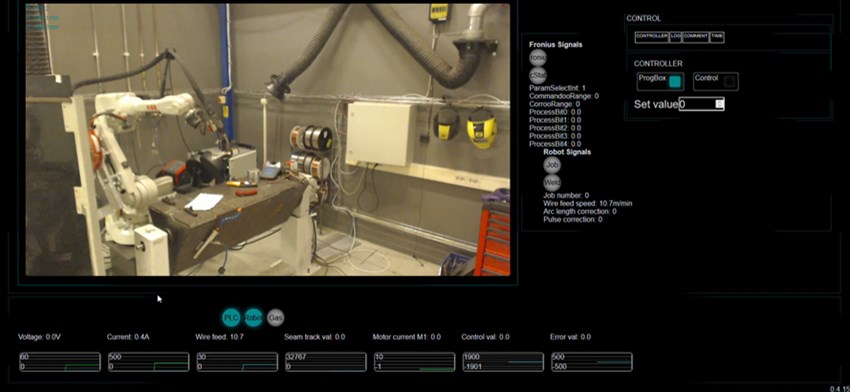Click the 'ParamSelectInt: 1' line
Image resolution: width=850 pixels, height=392 pixels.
coord(557,88)
